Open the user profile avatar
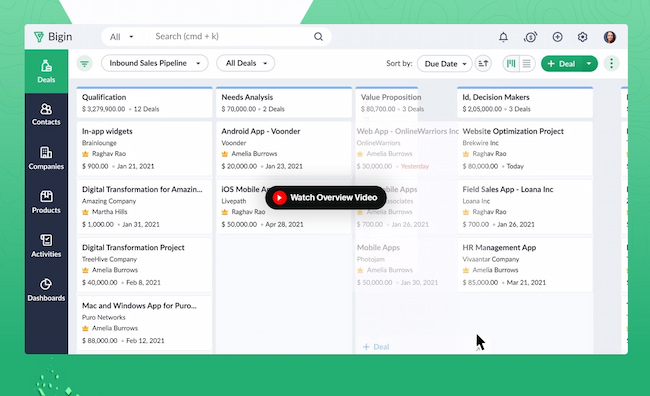 (609, 37)
